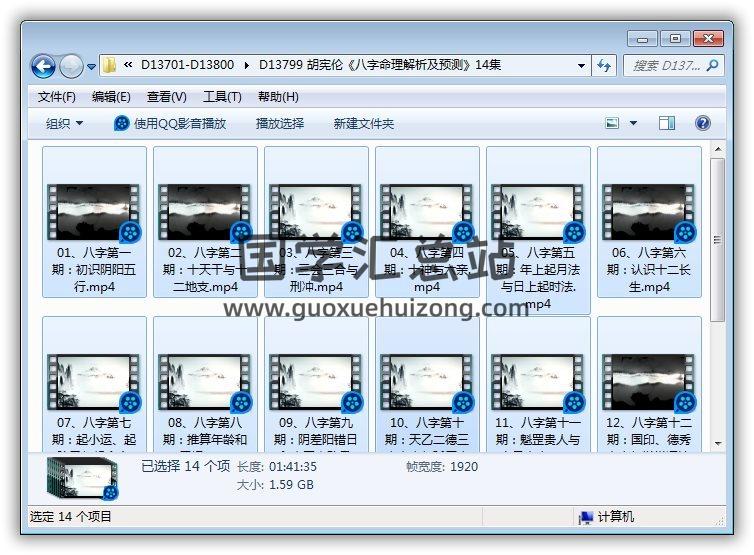Click the D13701-D13800 breadcrumb folder
The image size is (754, 555).
(x=187, y=65)
